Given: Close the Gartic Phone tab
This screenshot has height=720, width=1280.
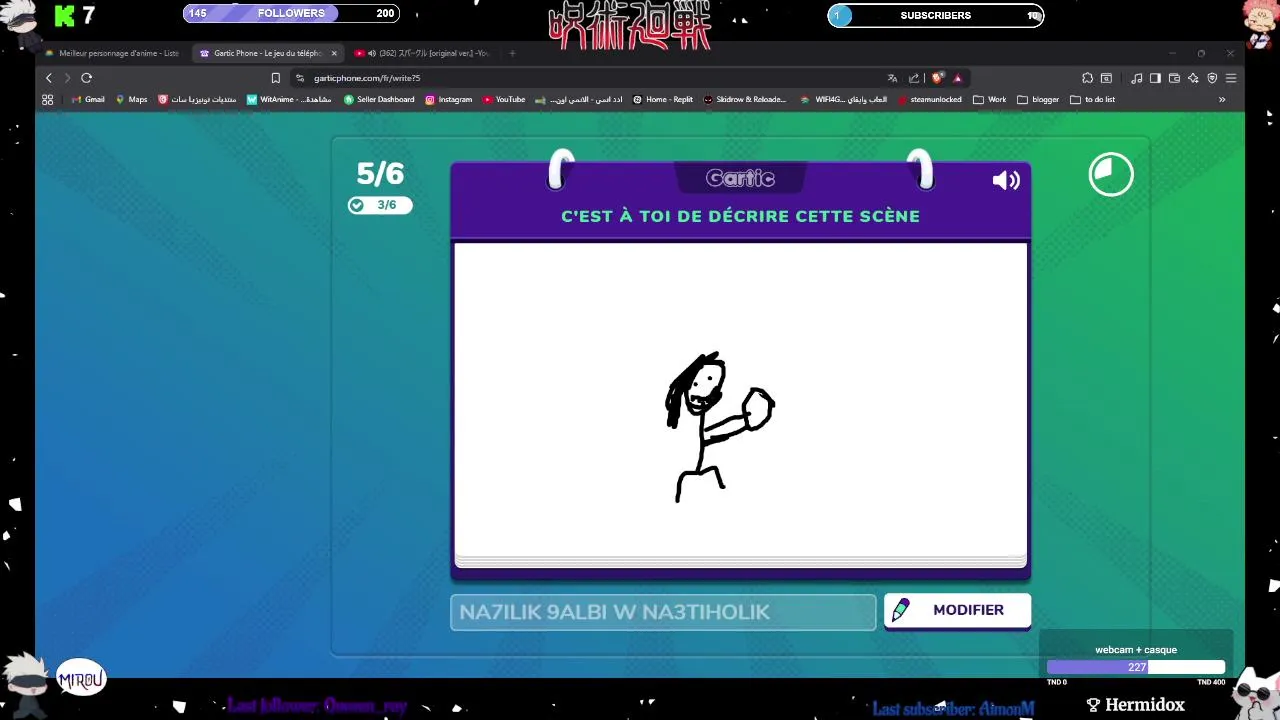Looking at the screenshot, I should click(x=334, y=53).
